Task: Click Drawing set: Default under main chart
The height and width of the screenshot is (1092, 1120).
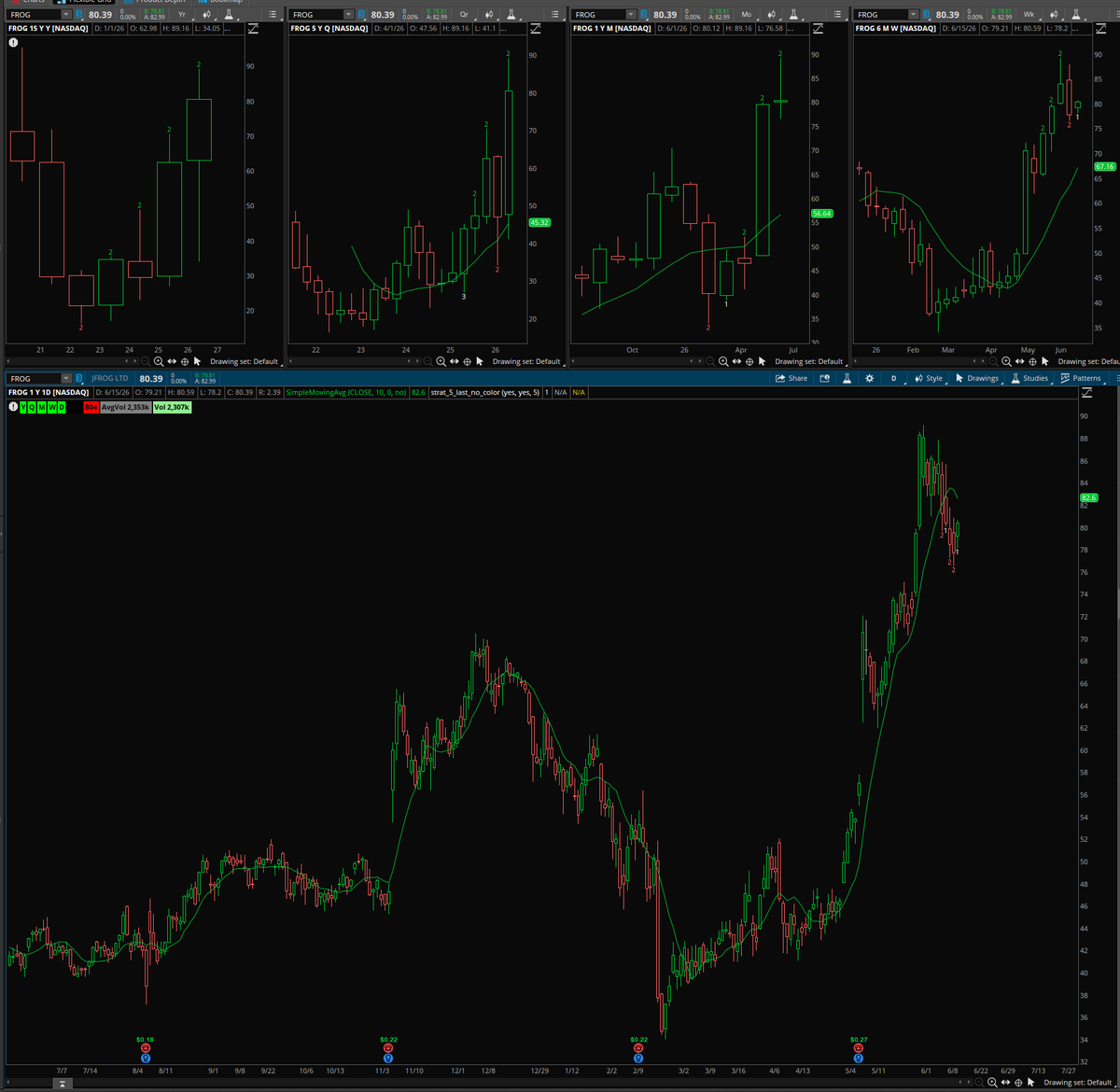Action: coord(1077,1083)
